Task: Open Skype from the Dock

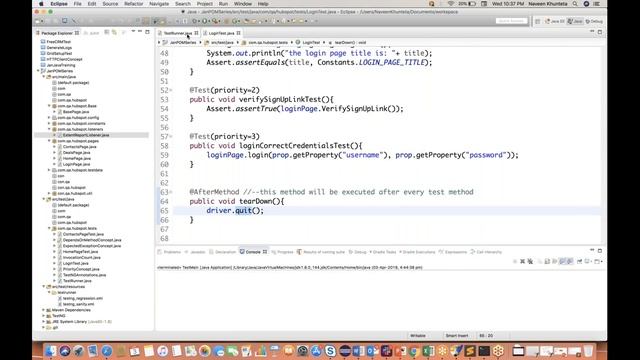Action: click(x=330, y=351)
